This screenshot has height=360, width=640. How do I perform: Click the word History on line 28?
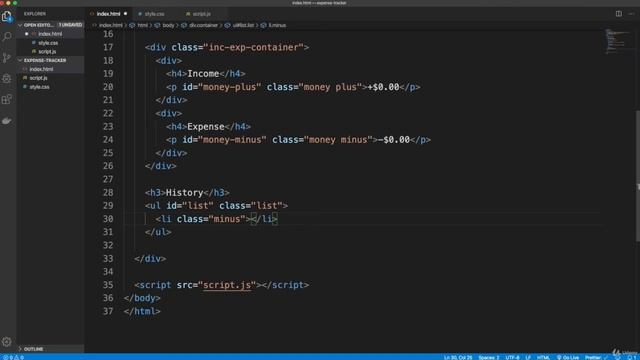click(184, 193)
